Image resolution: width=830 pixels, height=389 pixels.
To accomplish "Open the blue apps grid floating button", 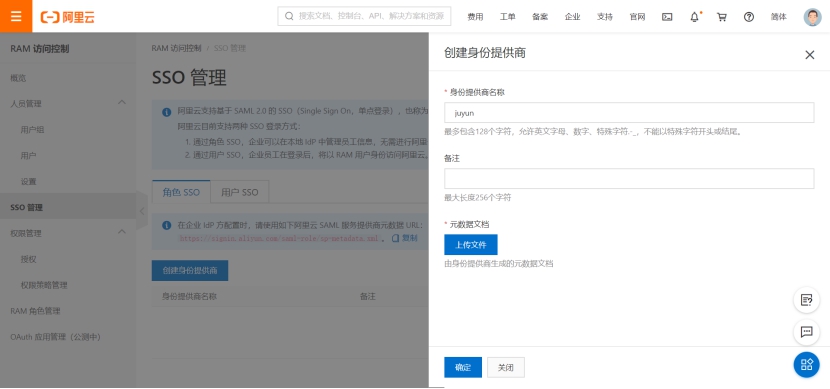I will coord(806,364).
